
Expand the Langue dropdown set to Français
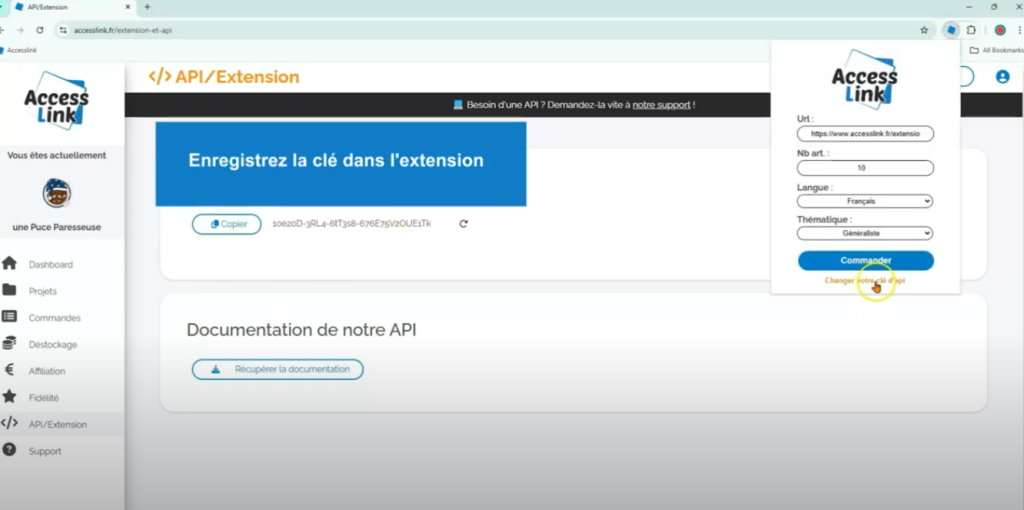coord(865,201)
